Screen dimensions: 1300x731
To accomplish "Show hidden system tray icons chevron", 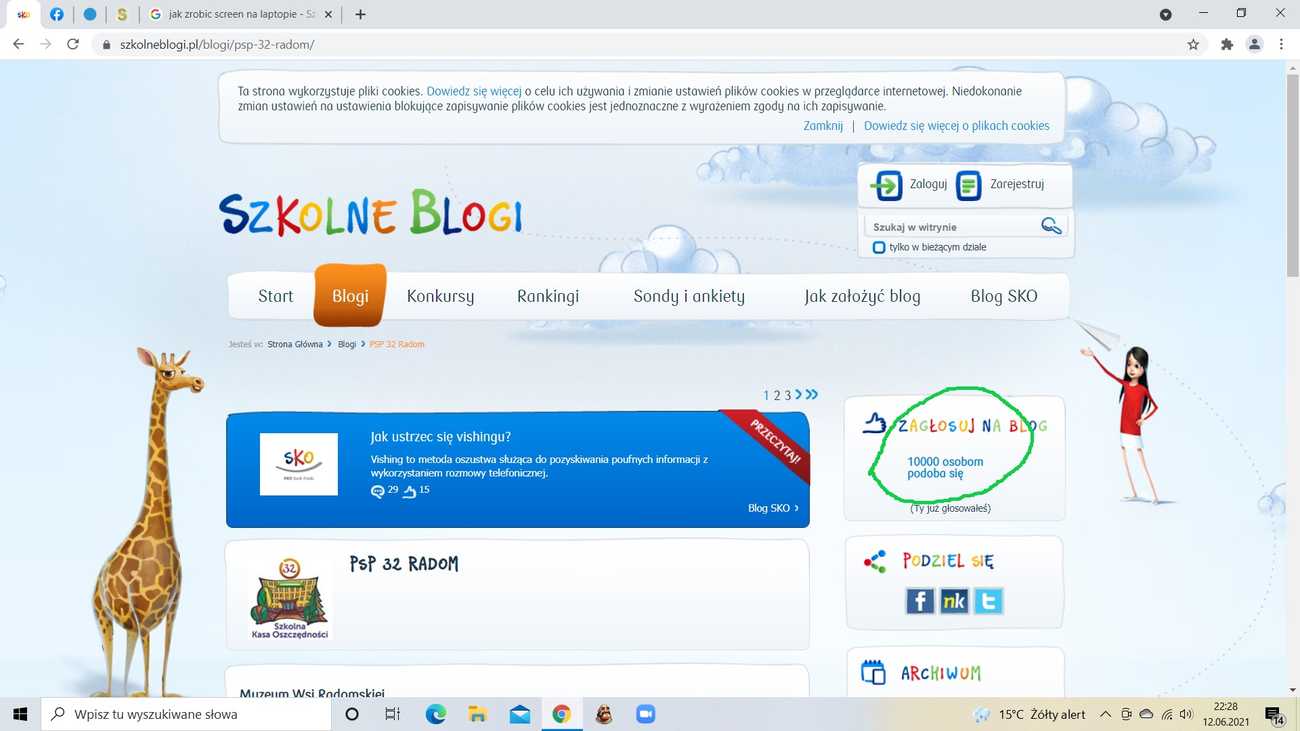I will (x=1105, y=714).
